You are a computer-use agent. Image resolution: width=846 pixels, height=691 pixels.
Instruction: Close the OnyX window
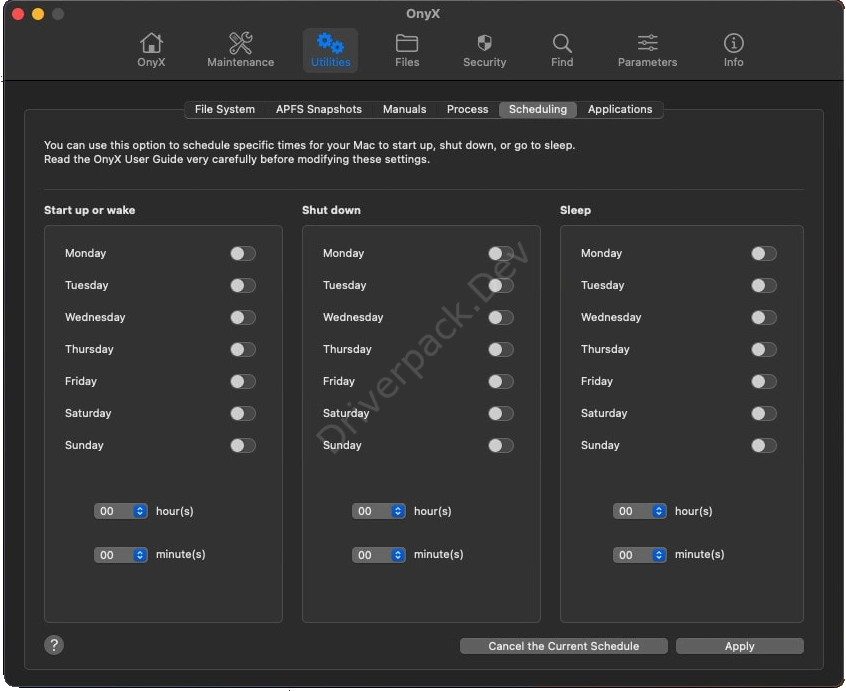(x=18, y=14)
